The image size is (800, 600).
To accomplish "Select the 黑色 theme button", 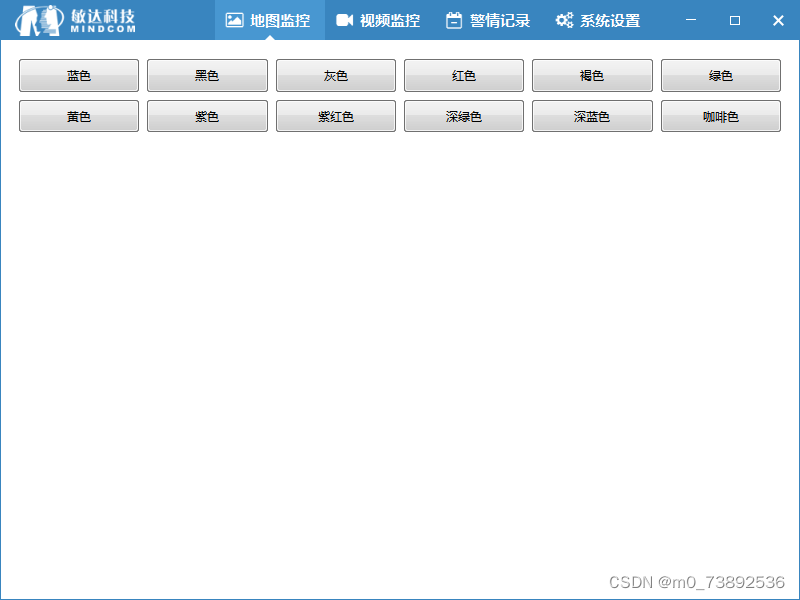I will [x=207, y=75].
